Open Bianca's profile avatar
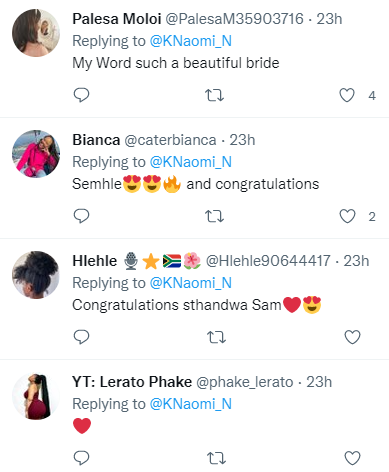The width and height of the screenshot is (389, 472). pos(36,154)
